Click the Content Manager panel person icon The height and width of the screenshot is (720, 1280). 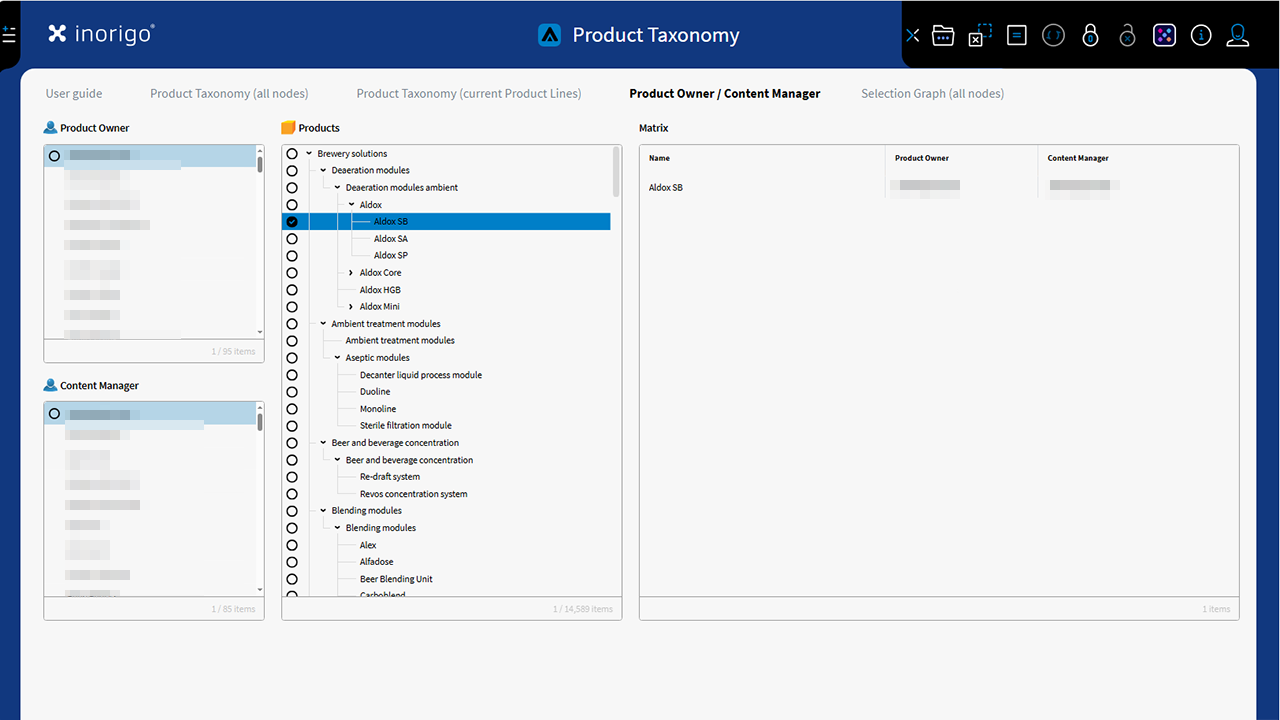tap(50, 385)
